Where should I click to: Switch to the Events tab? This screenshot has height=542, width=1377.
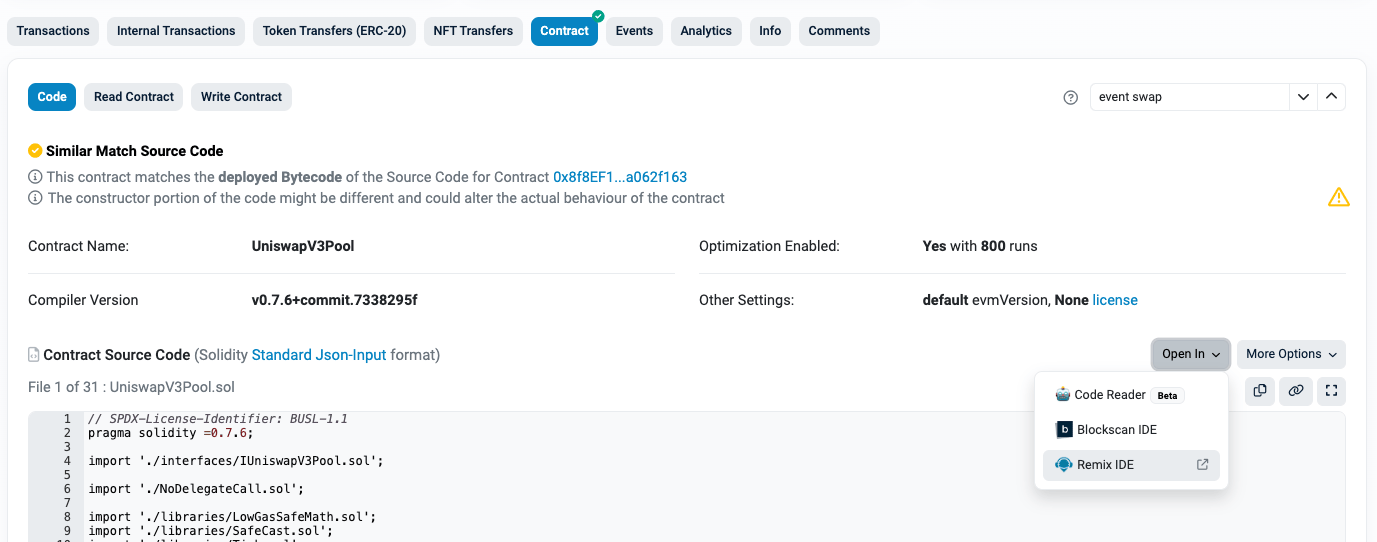click(x=634, y=31)
